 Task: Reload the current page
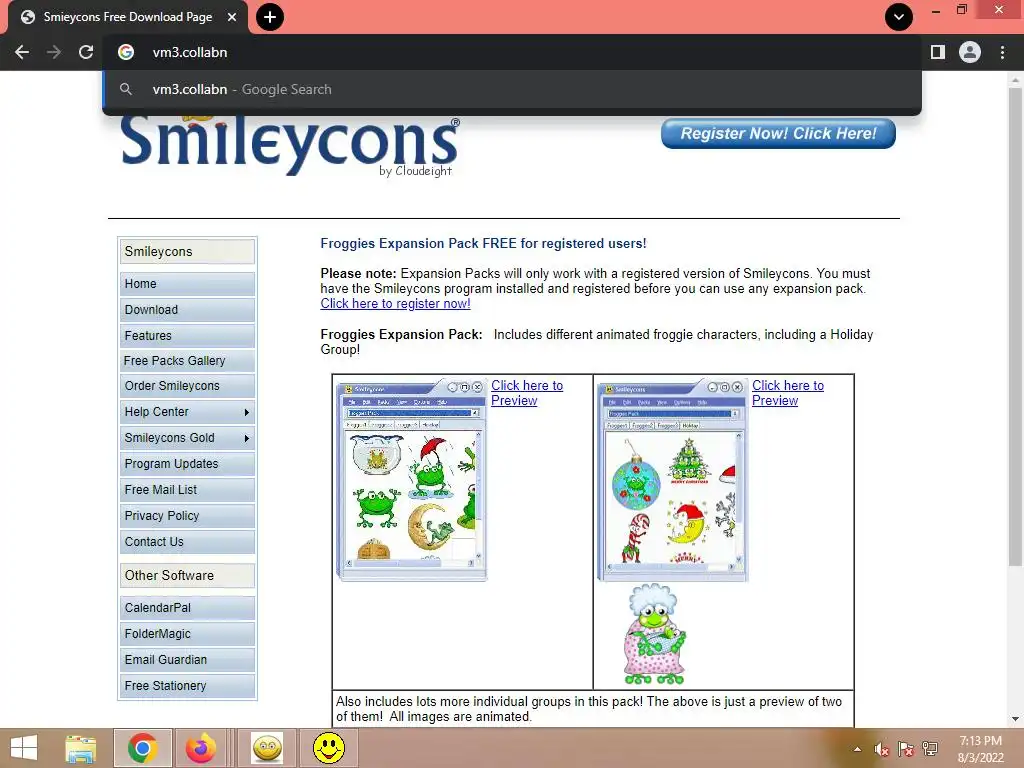pos(86,52)
